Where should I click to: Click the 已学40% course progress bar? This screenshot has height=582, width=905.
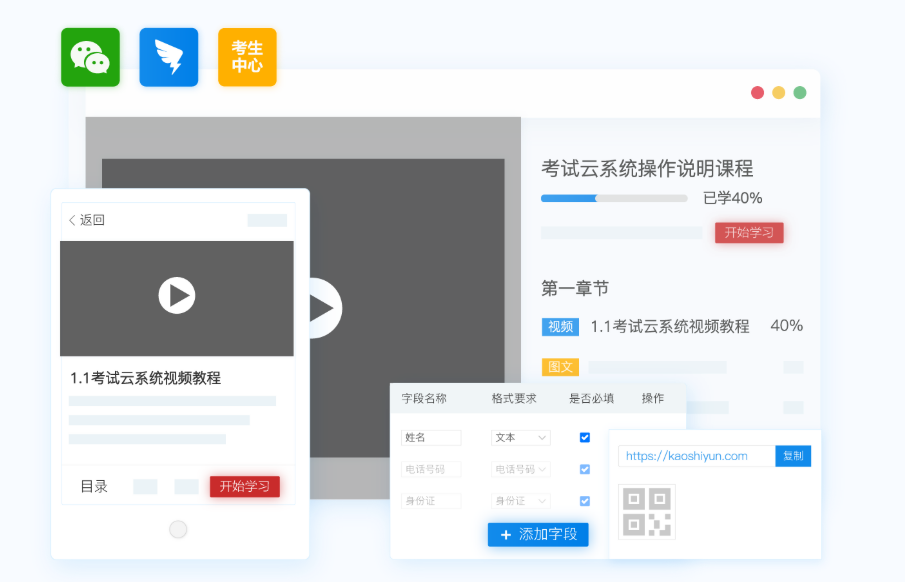[614, 198]
